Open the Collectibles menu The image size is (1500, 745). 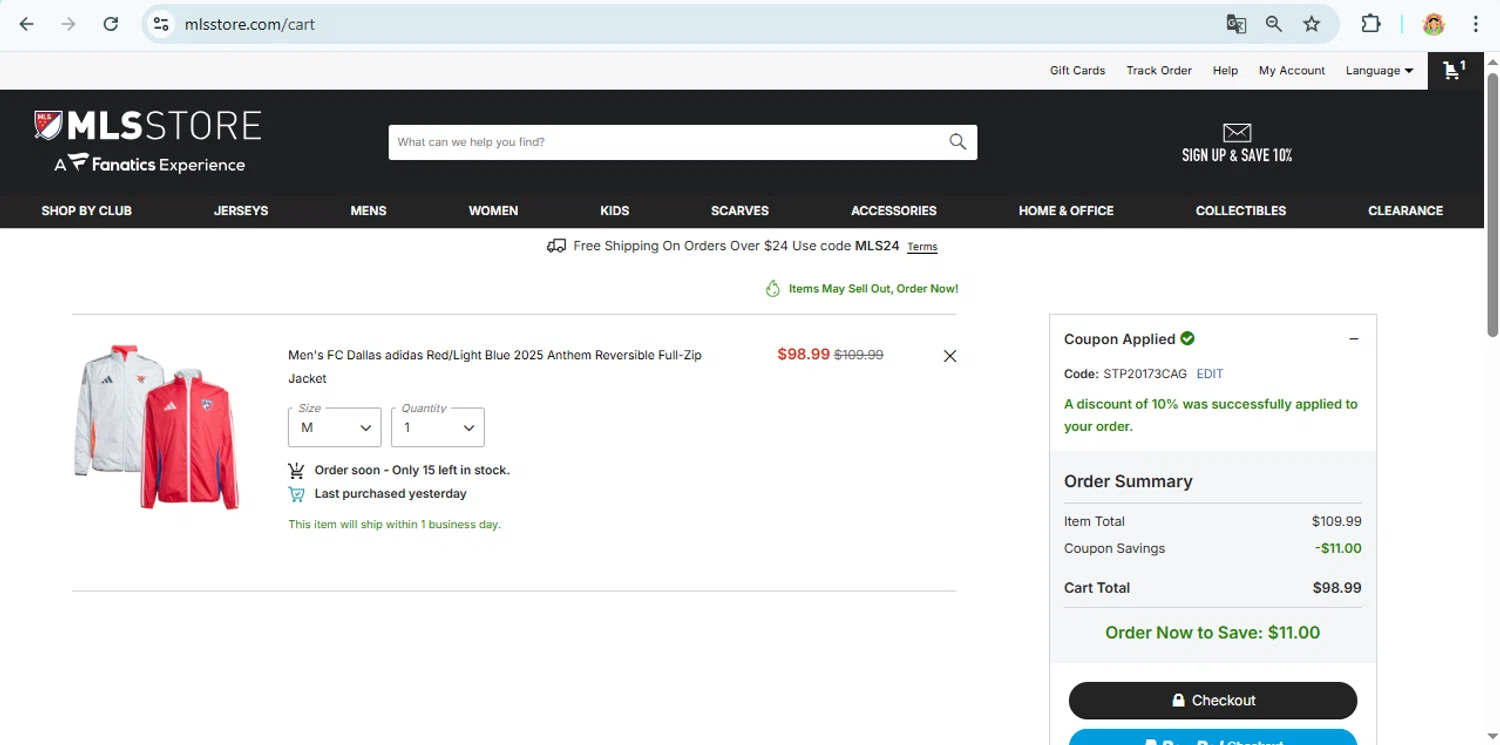click(1241, 210)
